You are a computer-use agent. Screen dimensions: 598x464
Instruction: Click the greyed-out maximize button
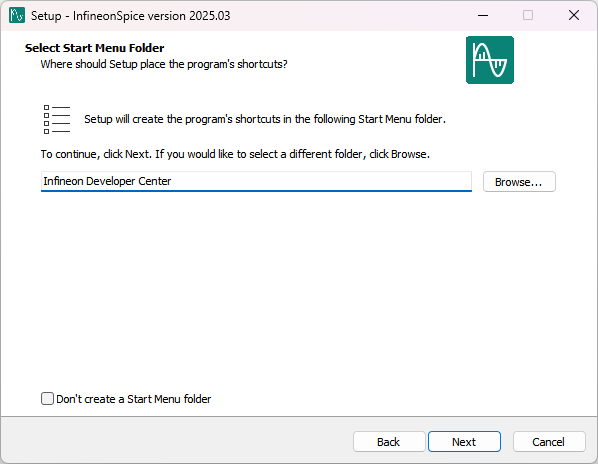(528, 16)
